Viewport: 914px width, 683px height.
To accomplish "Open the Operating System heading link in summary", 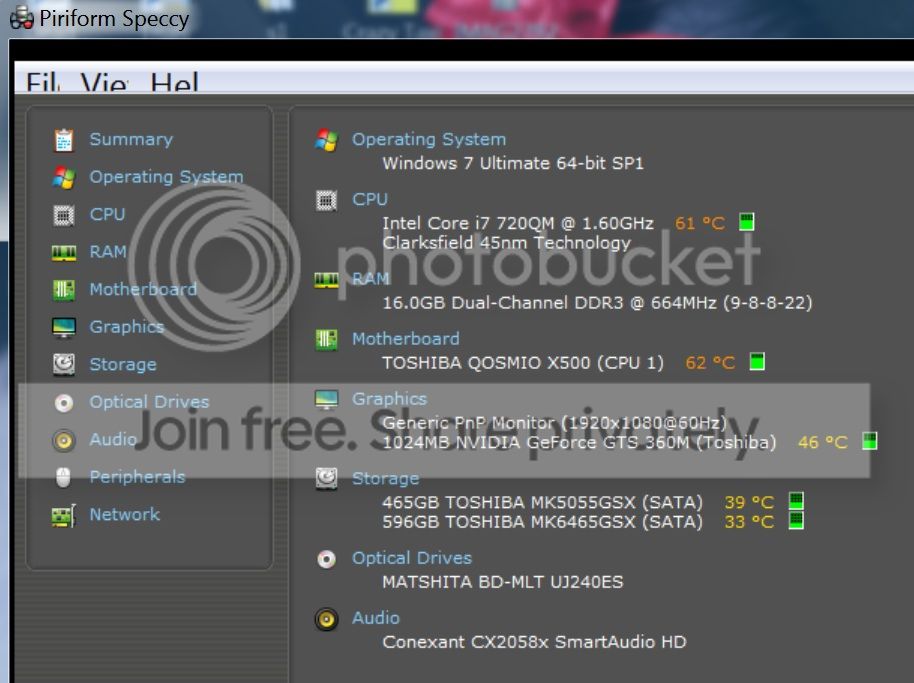I will [x=429, y=139].
